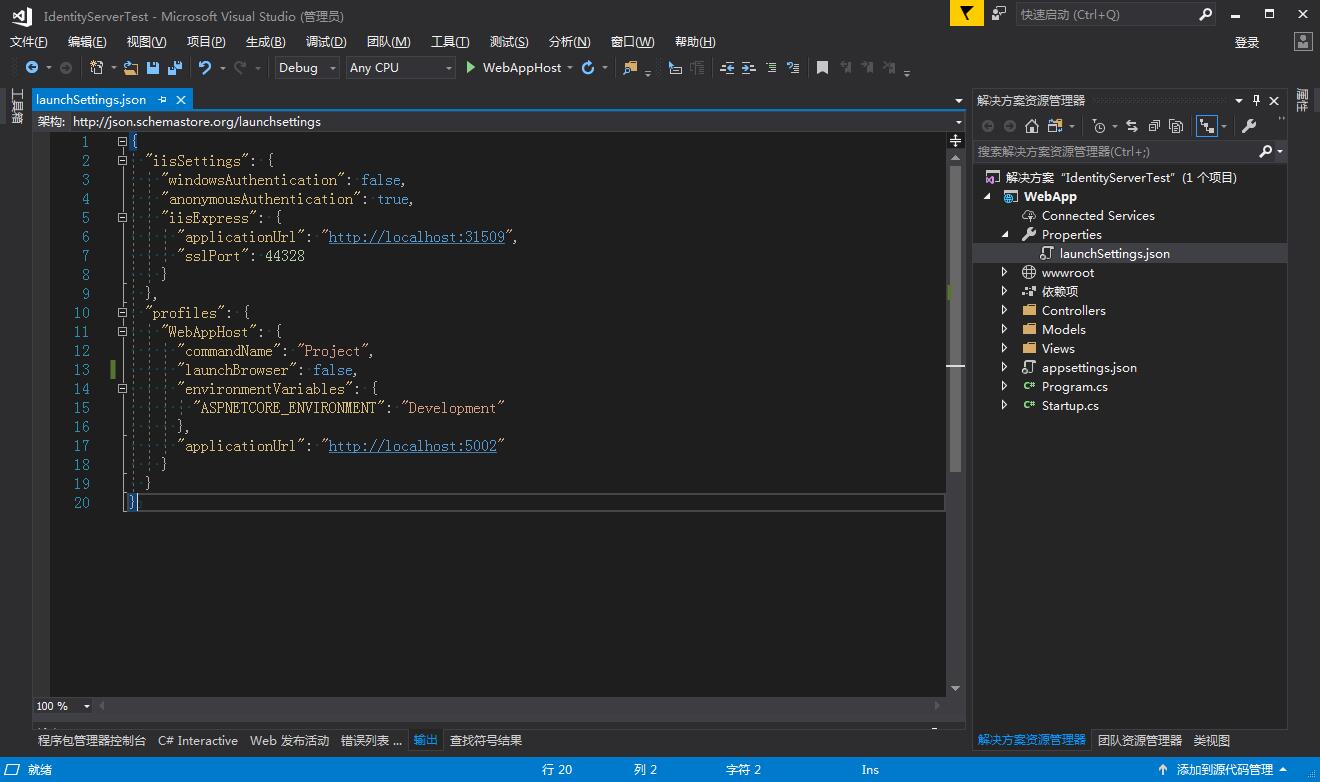Click 登录 sign-in button

[x=1247, y=42]
